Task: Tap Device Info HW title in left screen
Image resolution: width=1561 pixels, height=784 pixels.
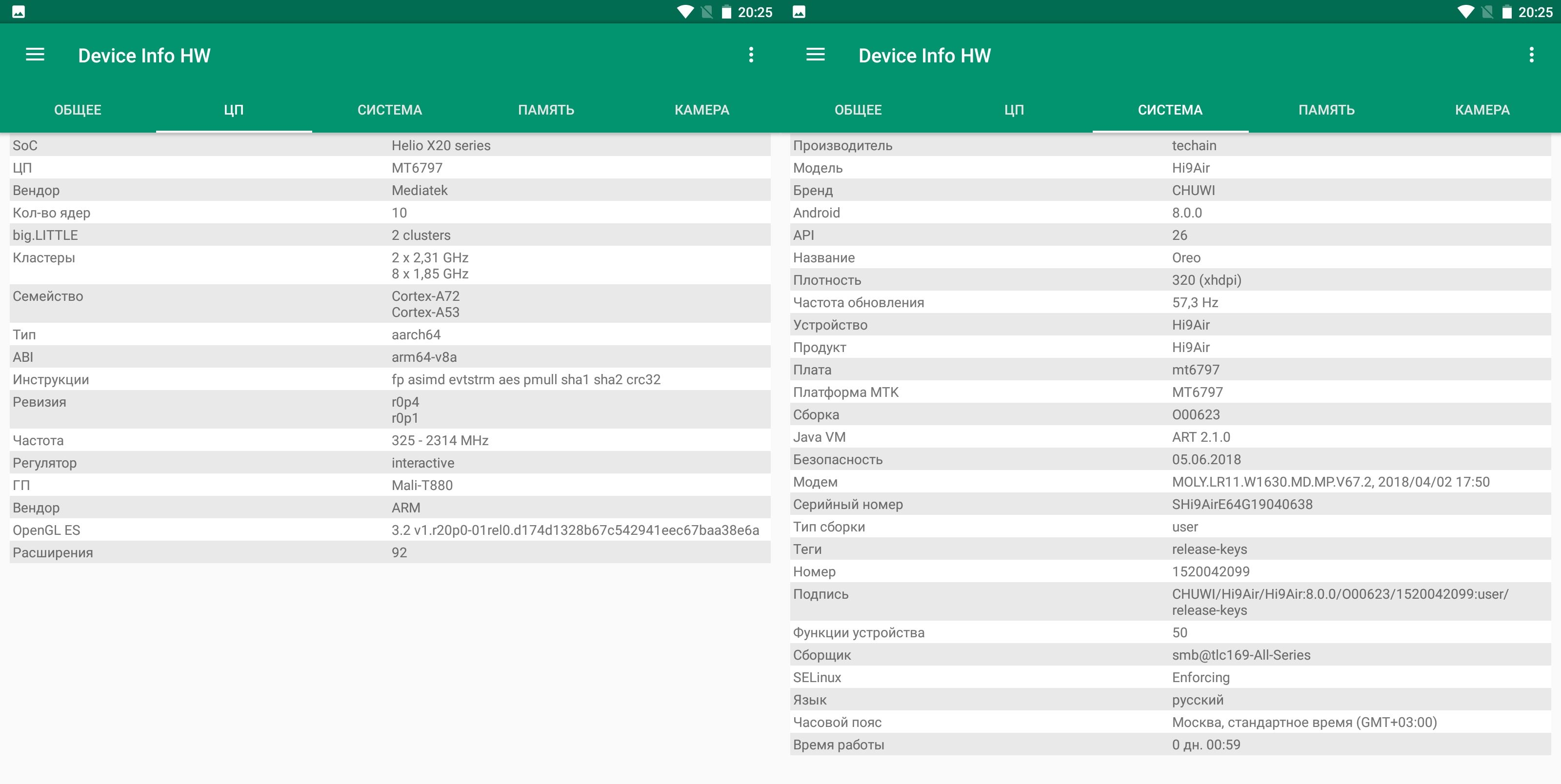Action: (144, 55)
